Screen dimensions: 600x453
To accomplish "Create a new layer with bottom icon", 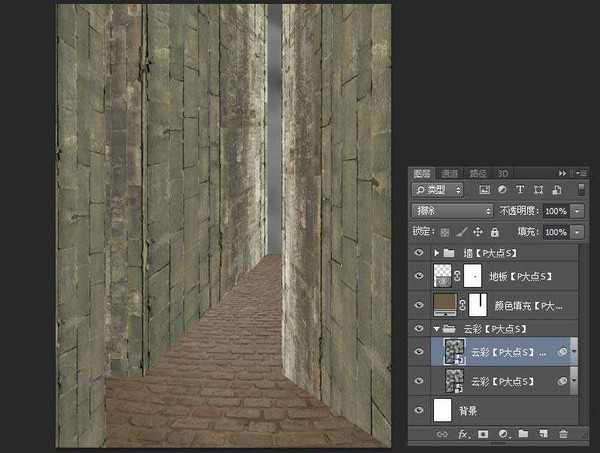I will tap(543, 434).
